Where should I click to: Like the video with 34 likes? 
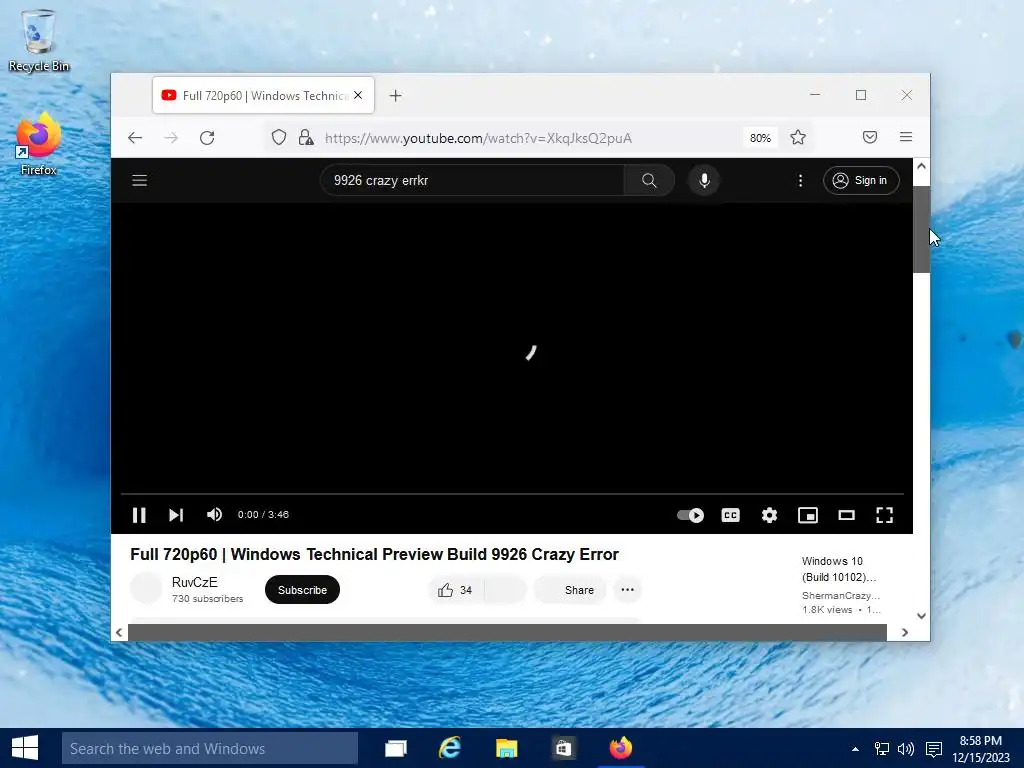pyautogui.click(x=456, y=590)
